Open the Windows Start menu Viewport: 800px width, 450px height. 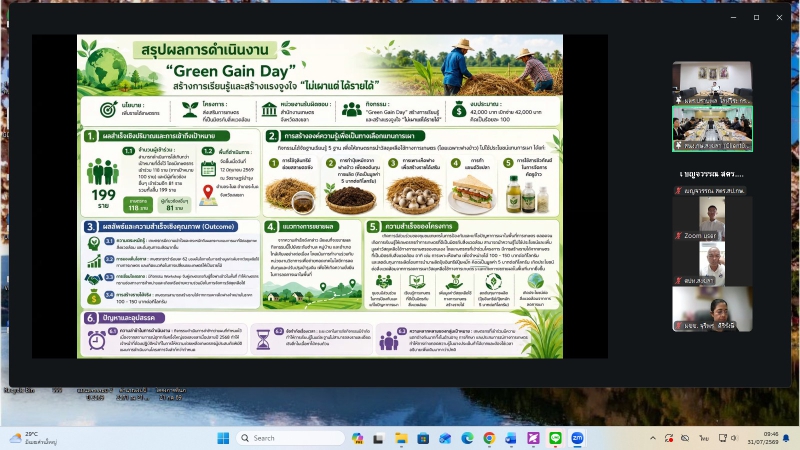[223, 438]
